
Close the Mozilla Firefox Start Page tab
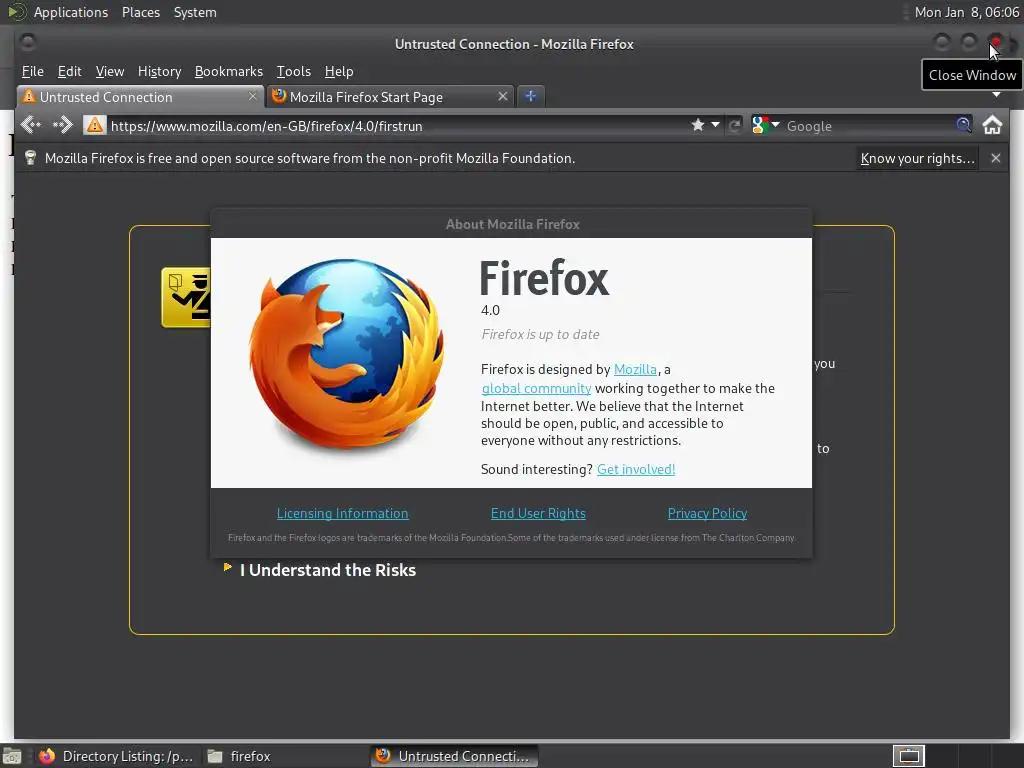pos(502,96)
